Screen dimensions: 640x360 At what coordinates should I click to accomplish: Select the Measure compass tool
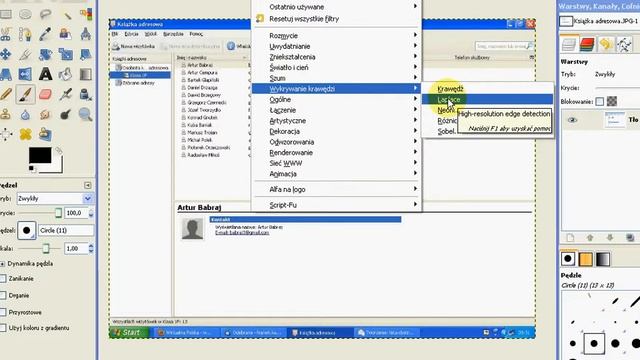point(85,34)
